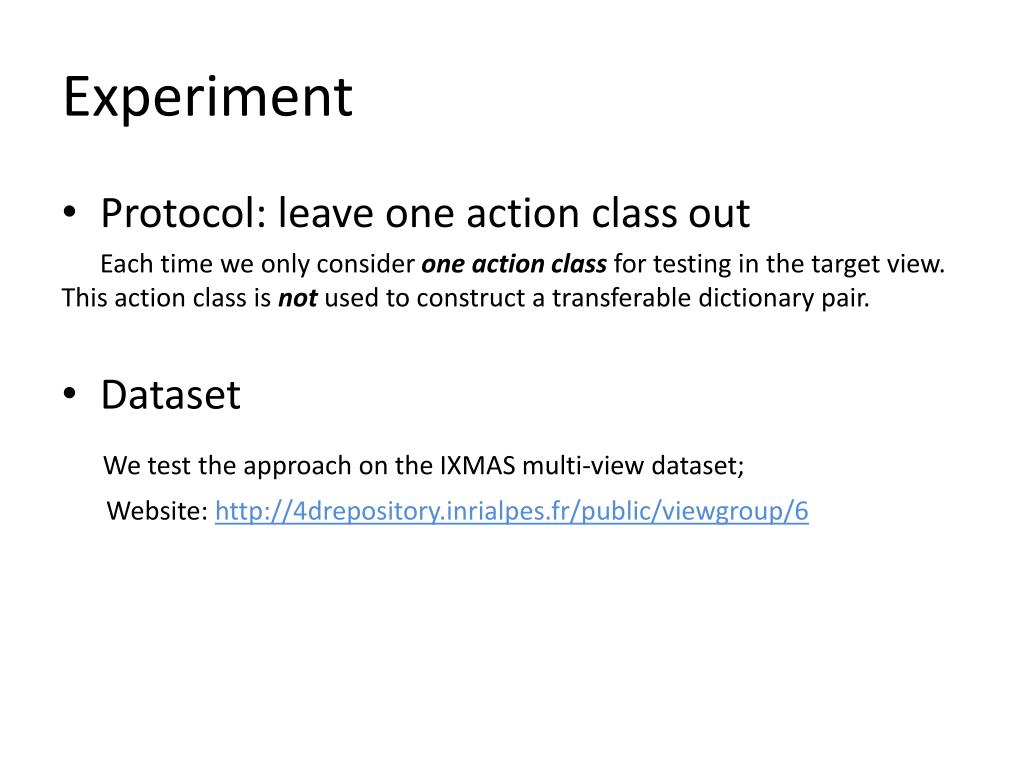The width and height of the screenshot is (1024, 768).
Task: Click the bullet dot before Protocol
Action: [69, 213]
